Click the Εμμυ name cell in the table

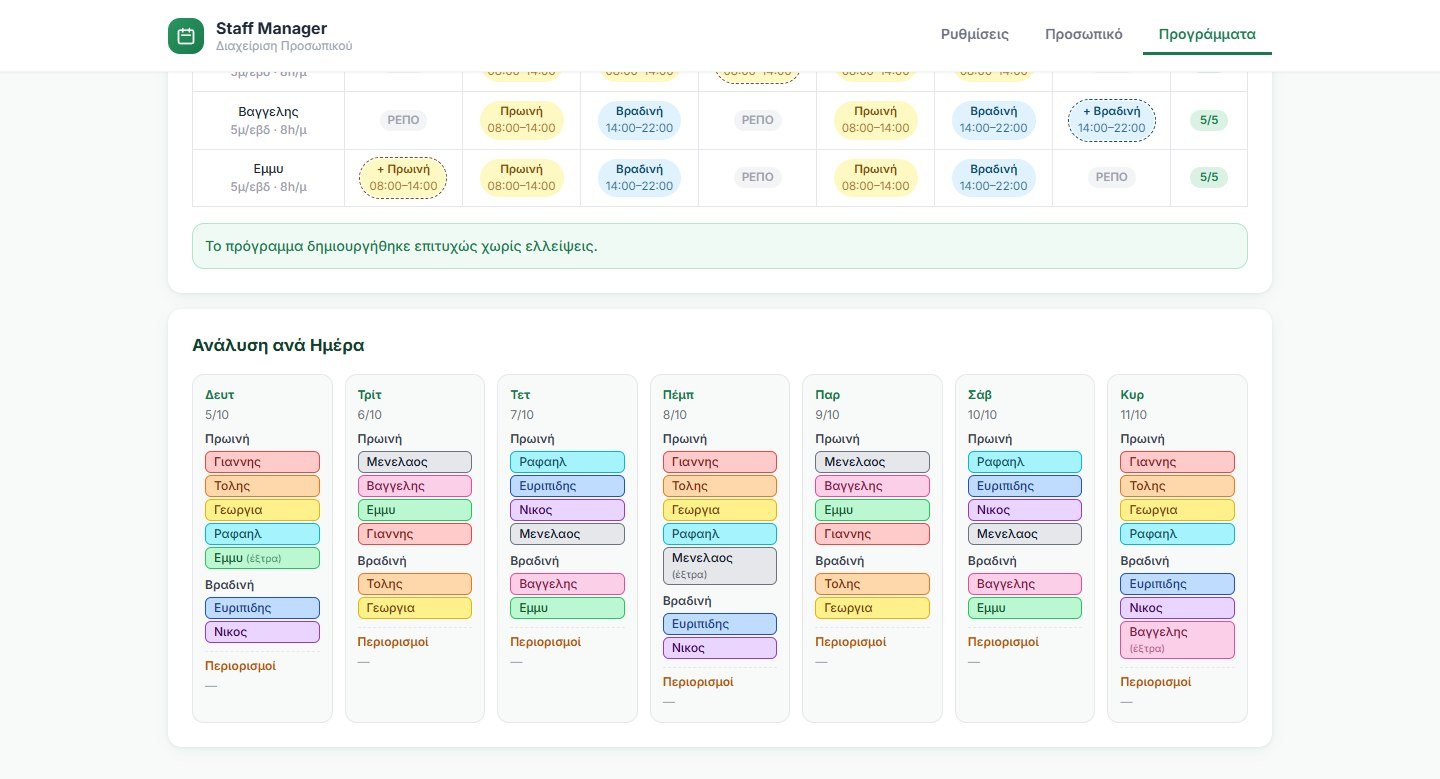click(268, 178)
